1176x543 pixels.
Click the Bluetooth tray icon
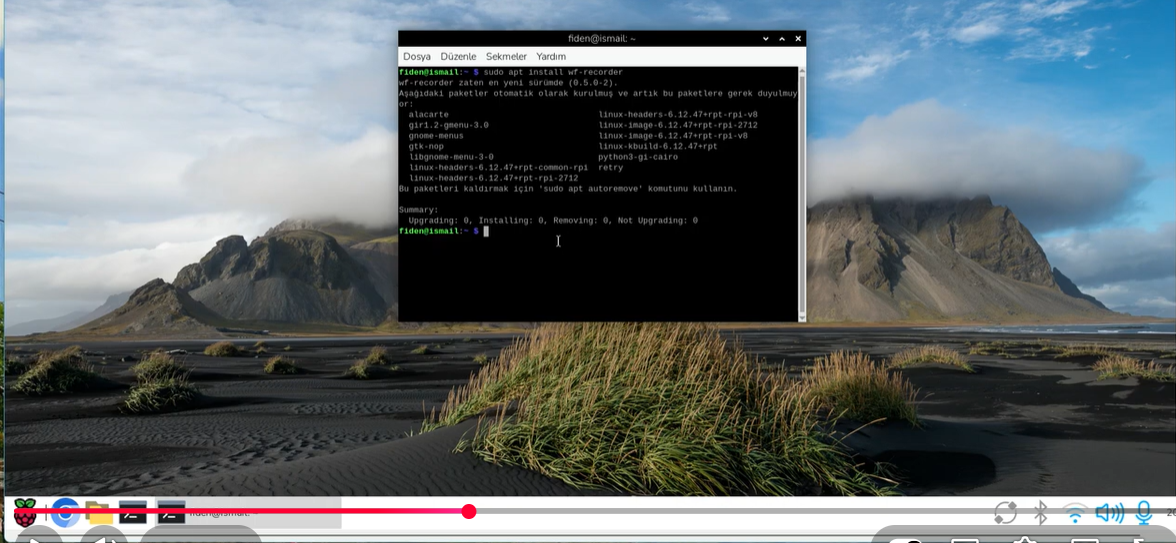1040,513
